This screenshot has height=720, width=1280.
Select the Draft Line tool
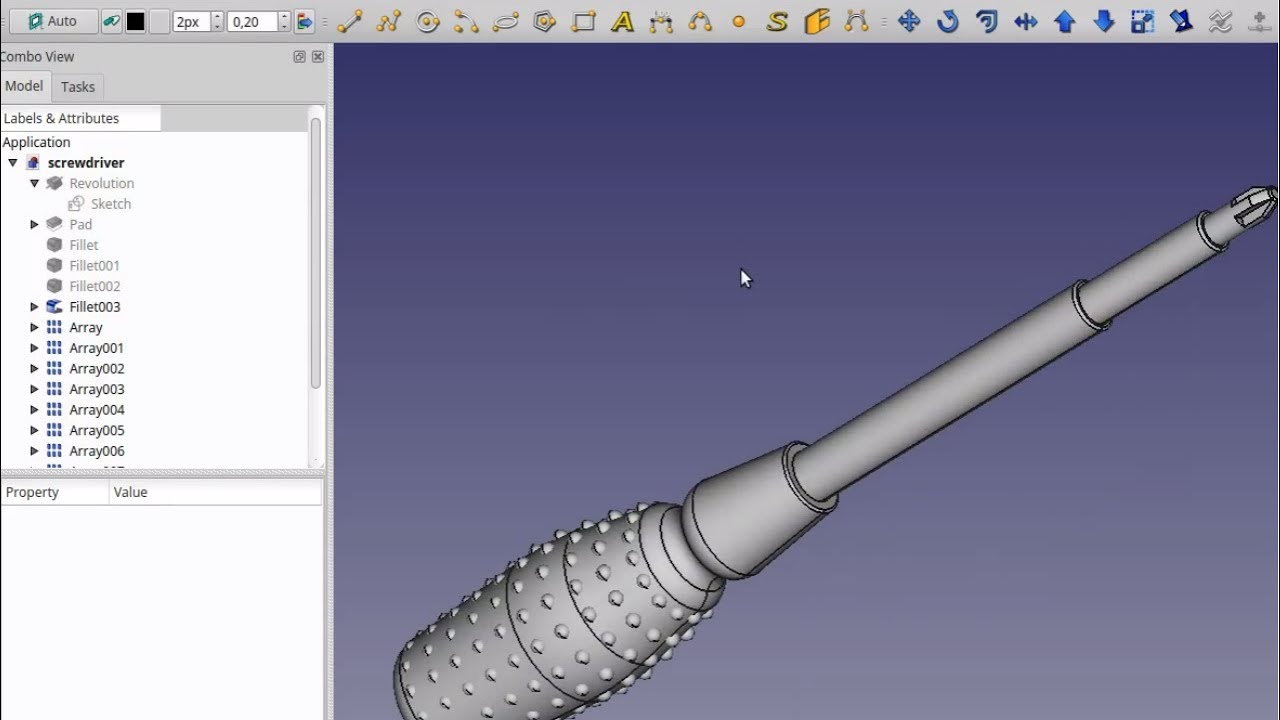[349, 21]
